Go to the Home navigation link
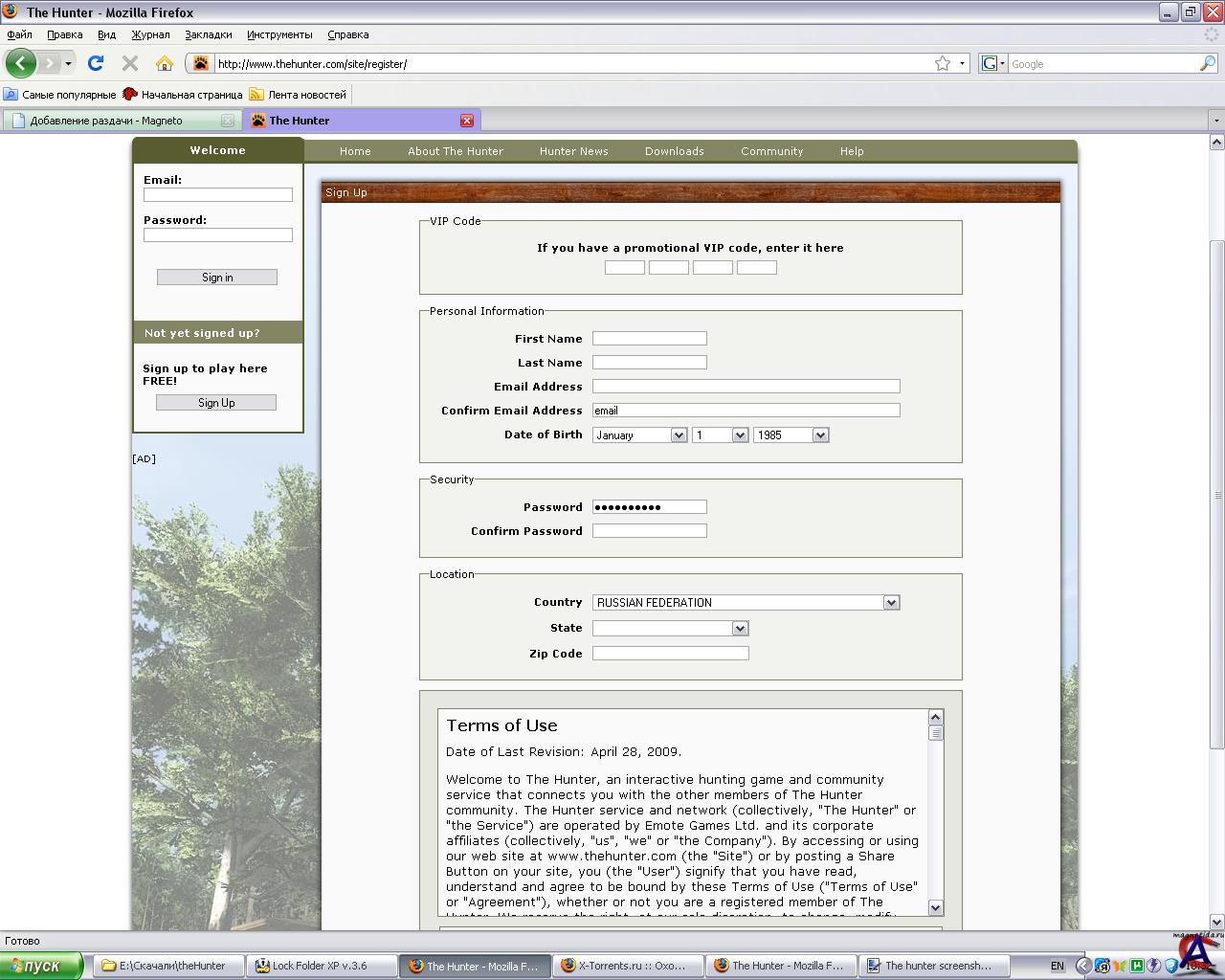Image resolution: width=1225 pixels, height=980 pixels. [x=355, y=151]
